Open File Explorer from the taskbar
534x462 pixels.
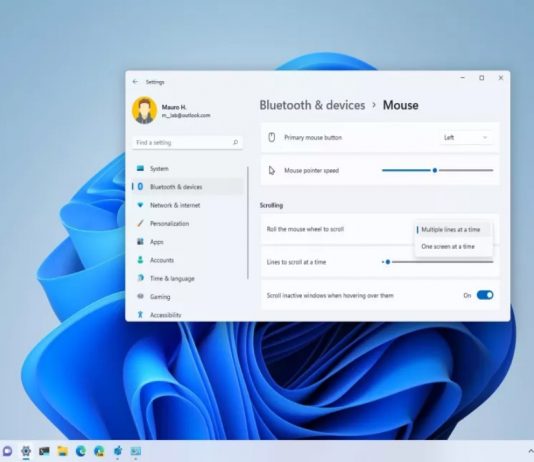(63, 451)
